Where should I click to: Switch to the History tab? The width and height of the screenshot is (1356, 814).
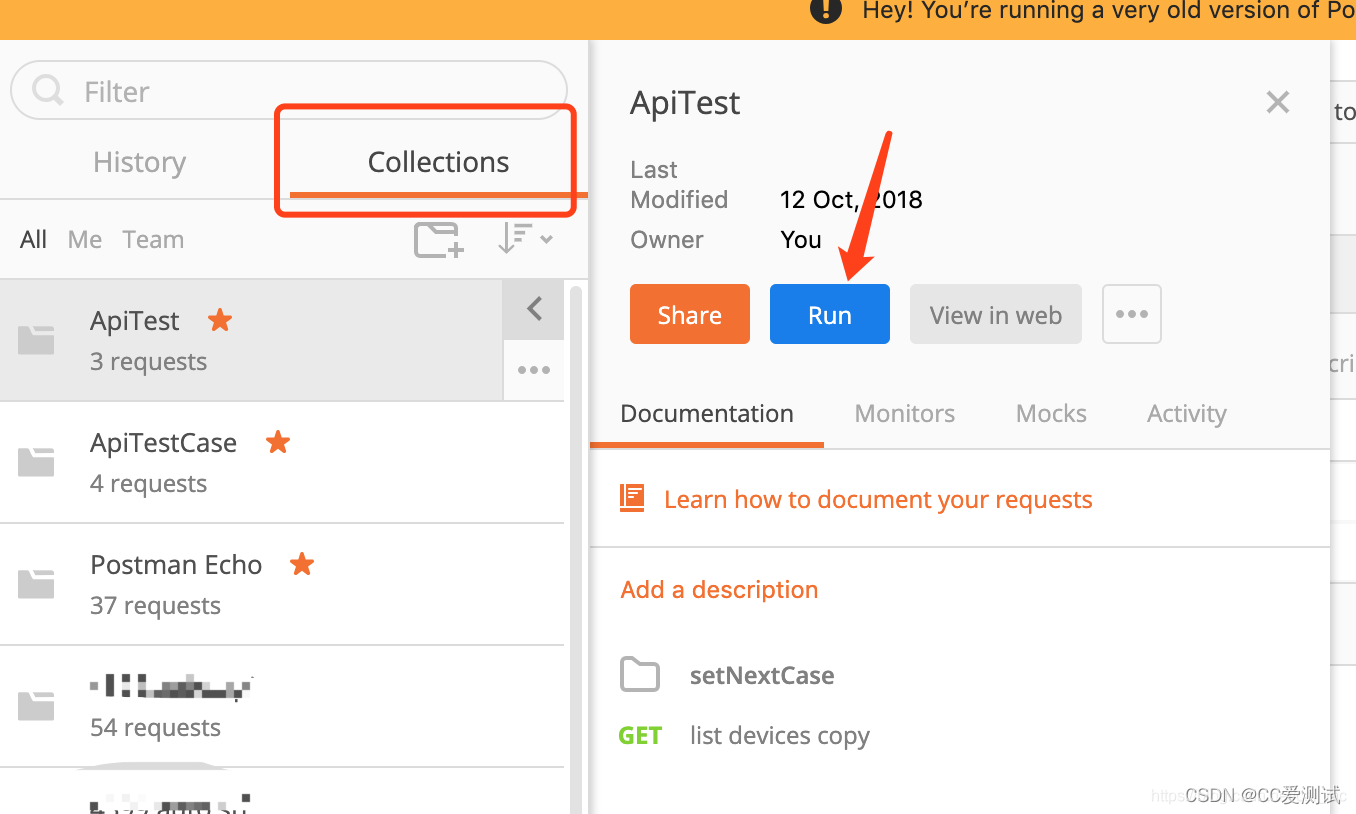point(139,162)
